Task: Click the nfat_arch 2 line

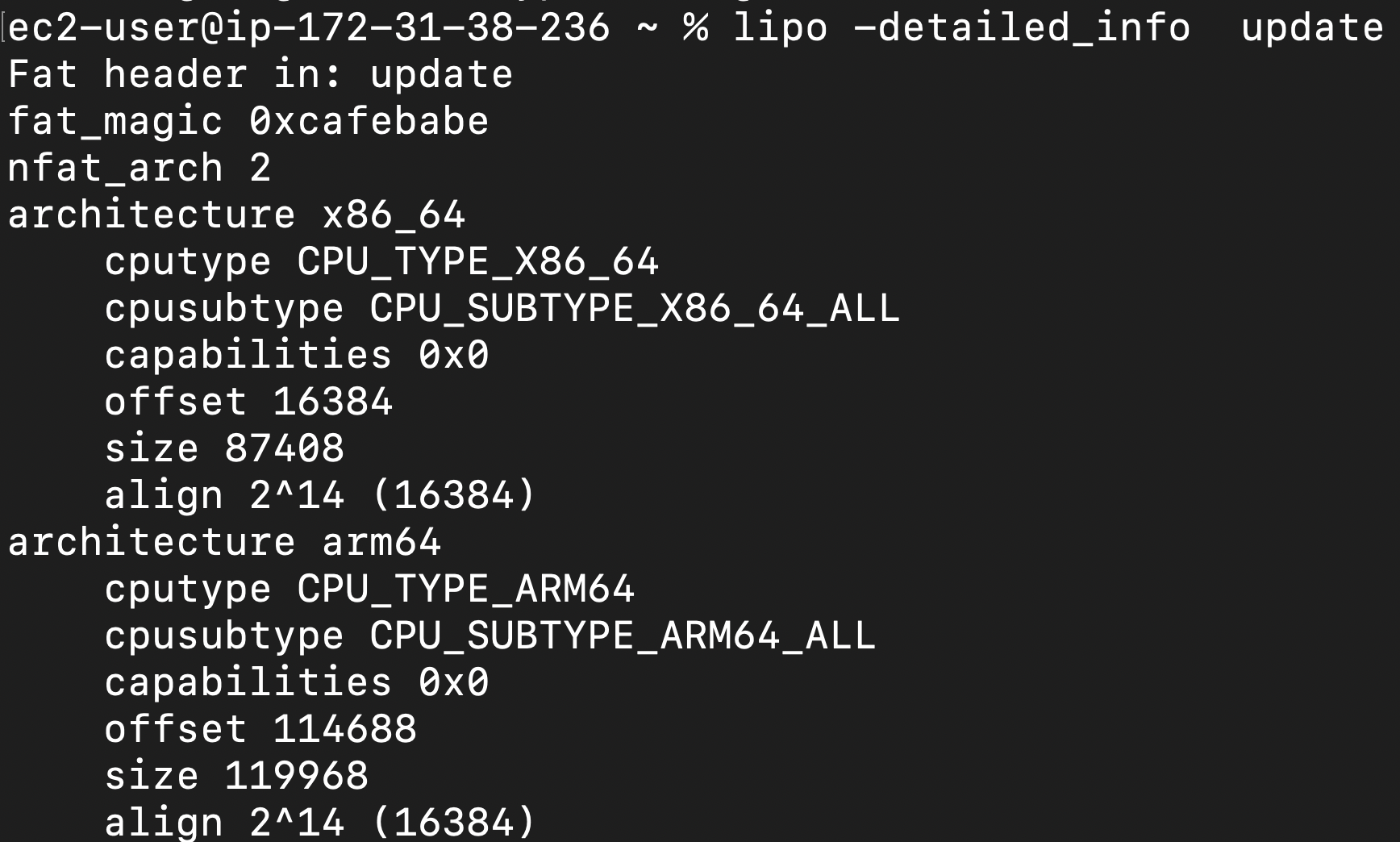Action: [139, 169]
